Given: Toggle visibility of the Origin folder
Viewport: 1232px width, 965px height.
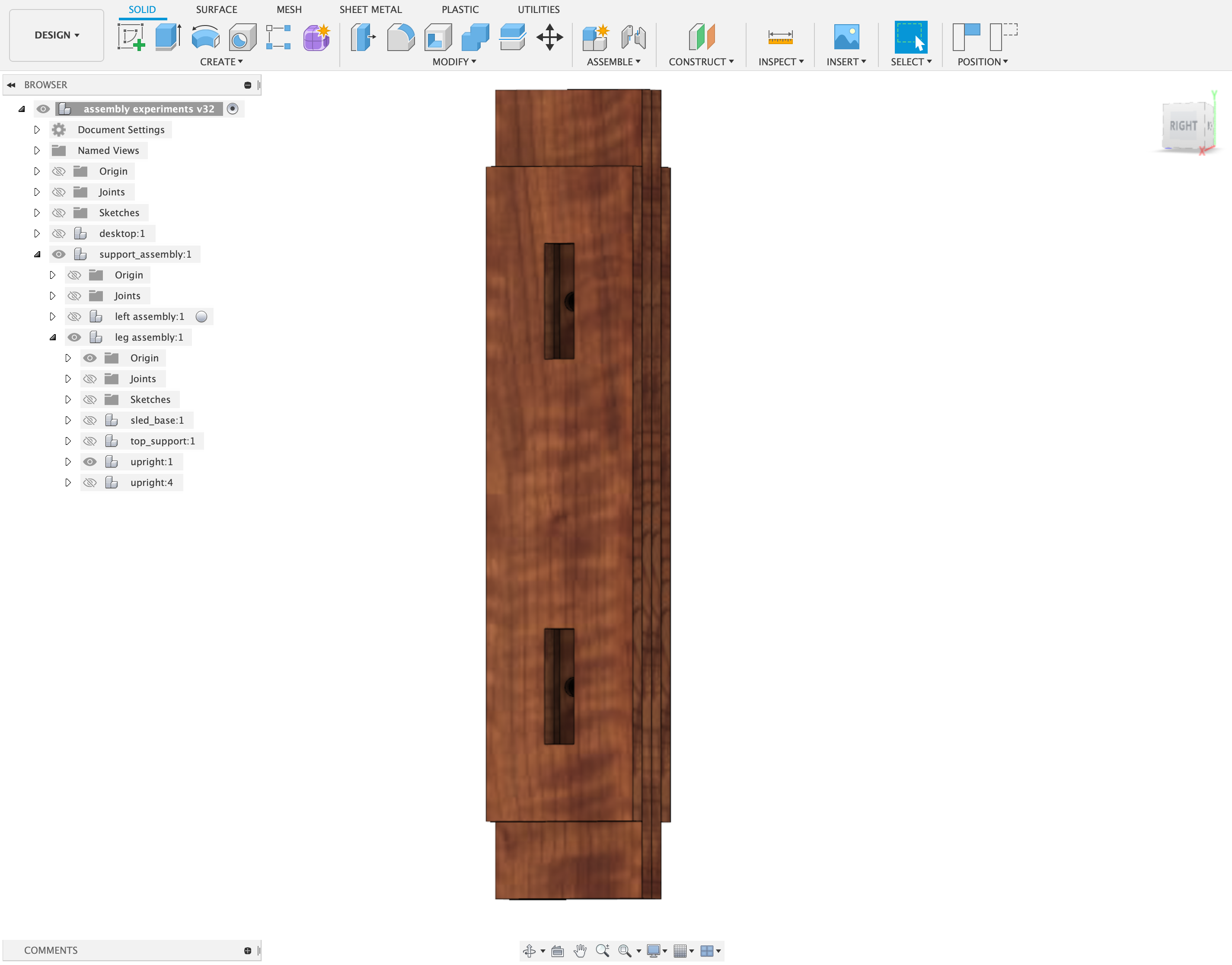Looking at the screenshot, I should (x=59, y=171).
